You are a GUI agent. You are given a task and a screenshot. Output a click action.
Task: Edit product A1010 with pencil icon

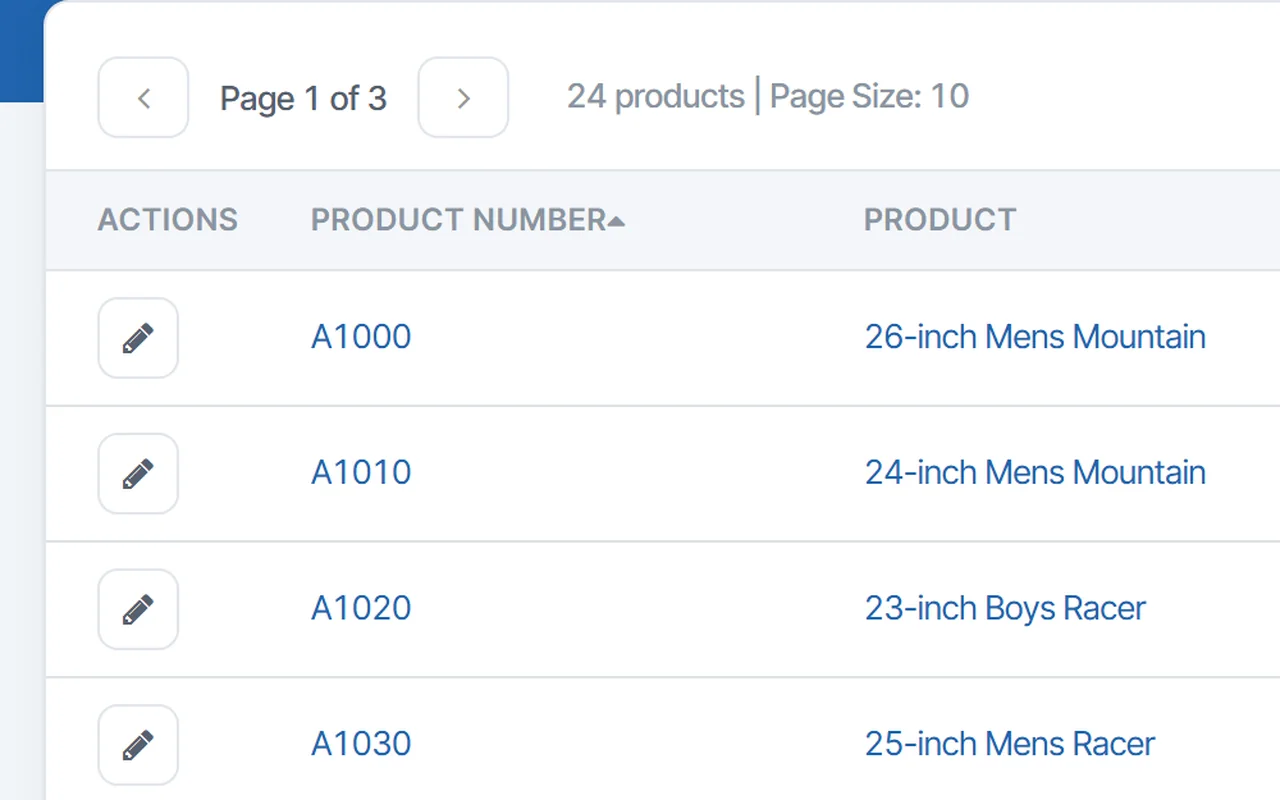[x=138, y=474]
